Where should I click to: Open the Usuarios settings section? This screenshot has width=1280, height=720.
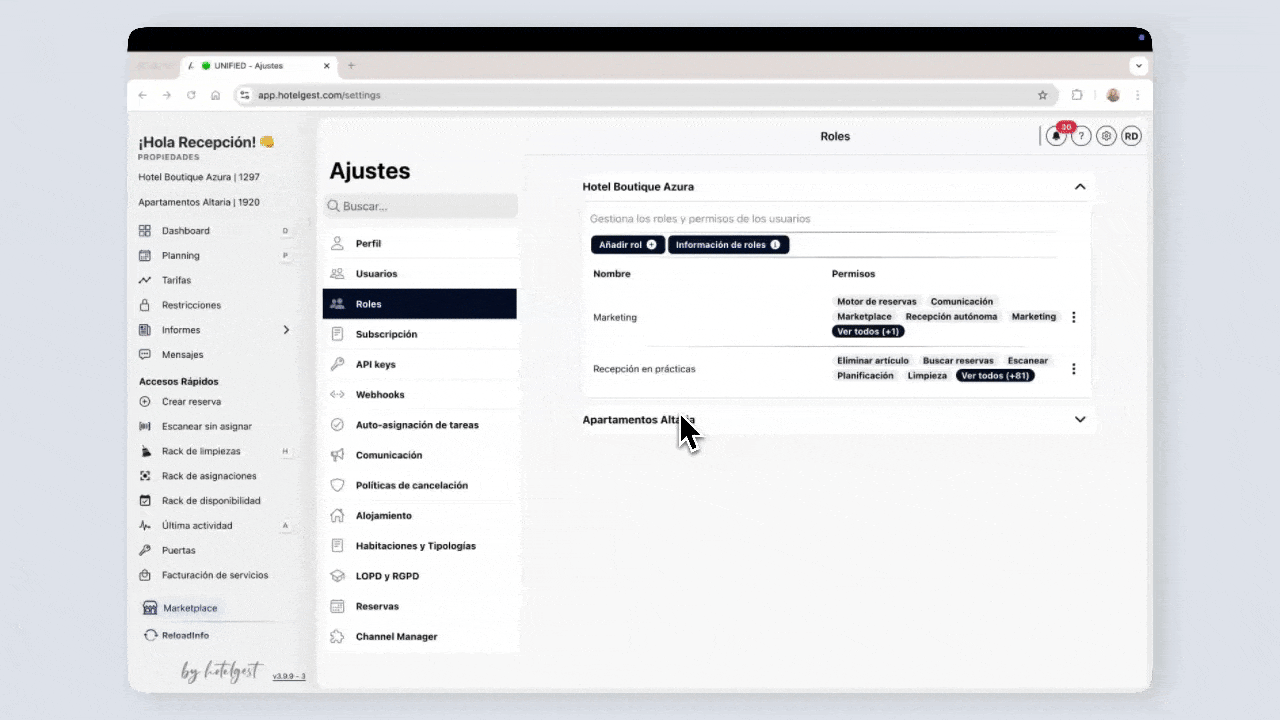click(376, 274)
